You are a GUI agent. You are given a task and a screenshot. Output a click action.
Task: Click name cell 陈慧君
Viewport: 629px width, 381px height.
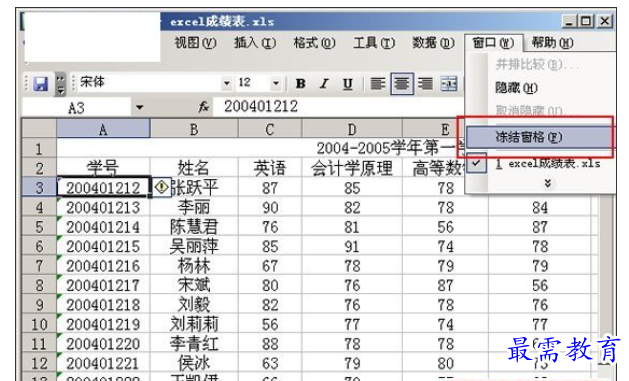coord(194,227)
